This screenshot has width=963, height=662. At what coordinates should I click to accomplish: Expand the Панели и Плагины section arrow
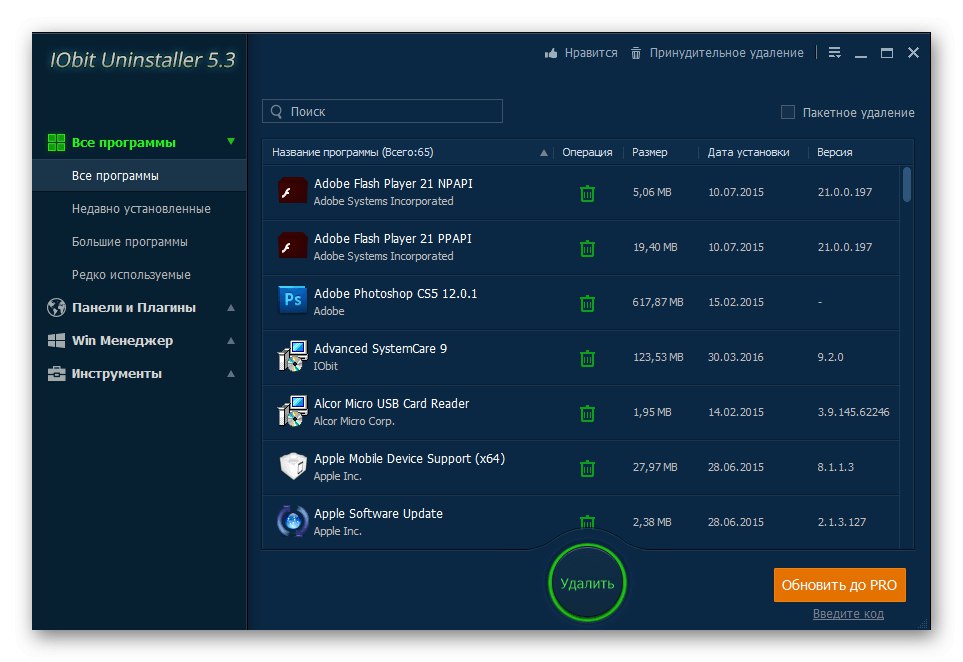[231, 308]
